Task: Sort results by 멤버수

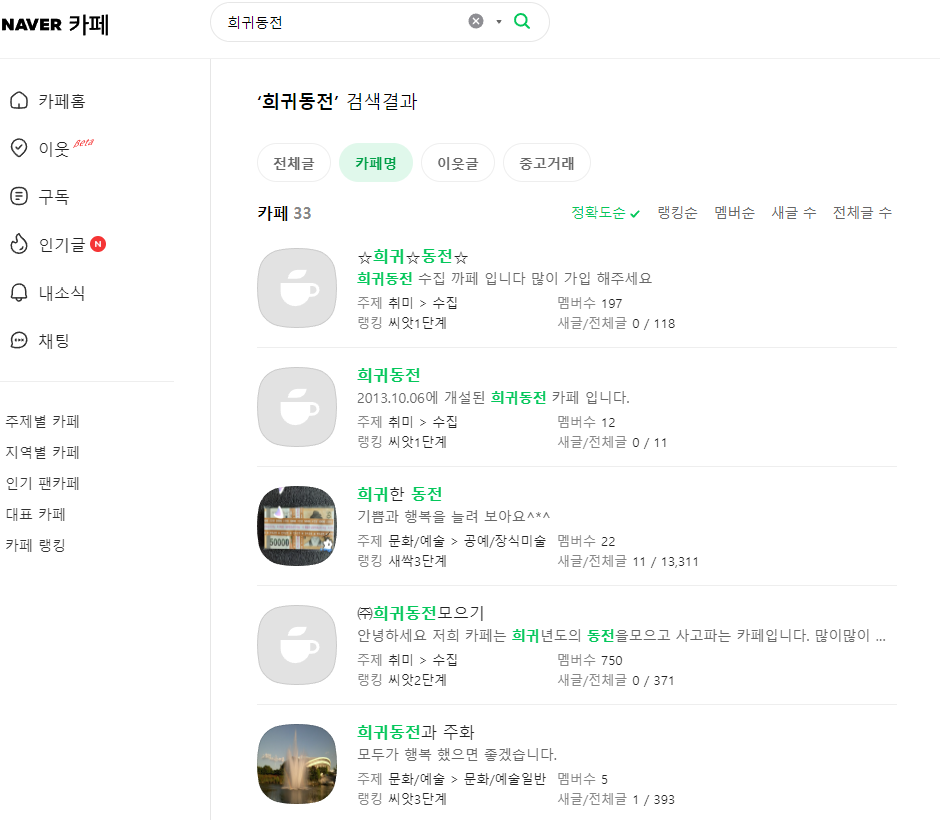Action: (x=735, y=212)
